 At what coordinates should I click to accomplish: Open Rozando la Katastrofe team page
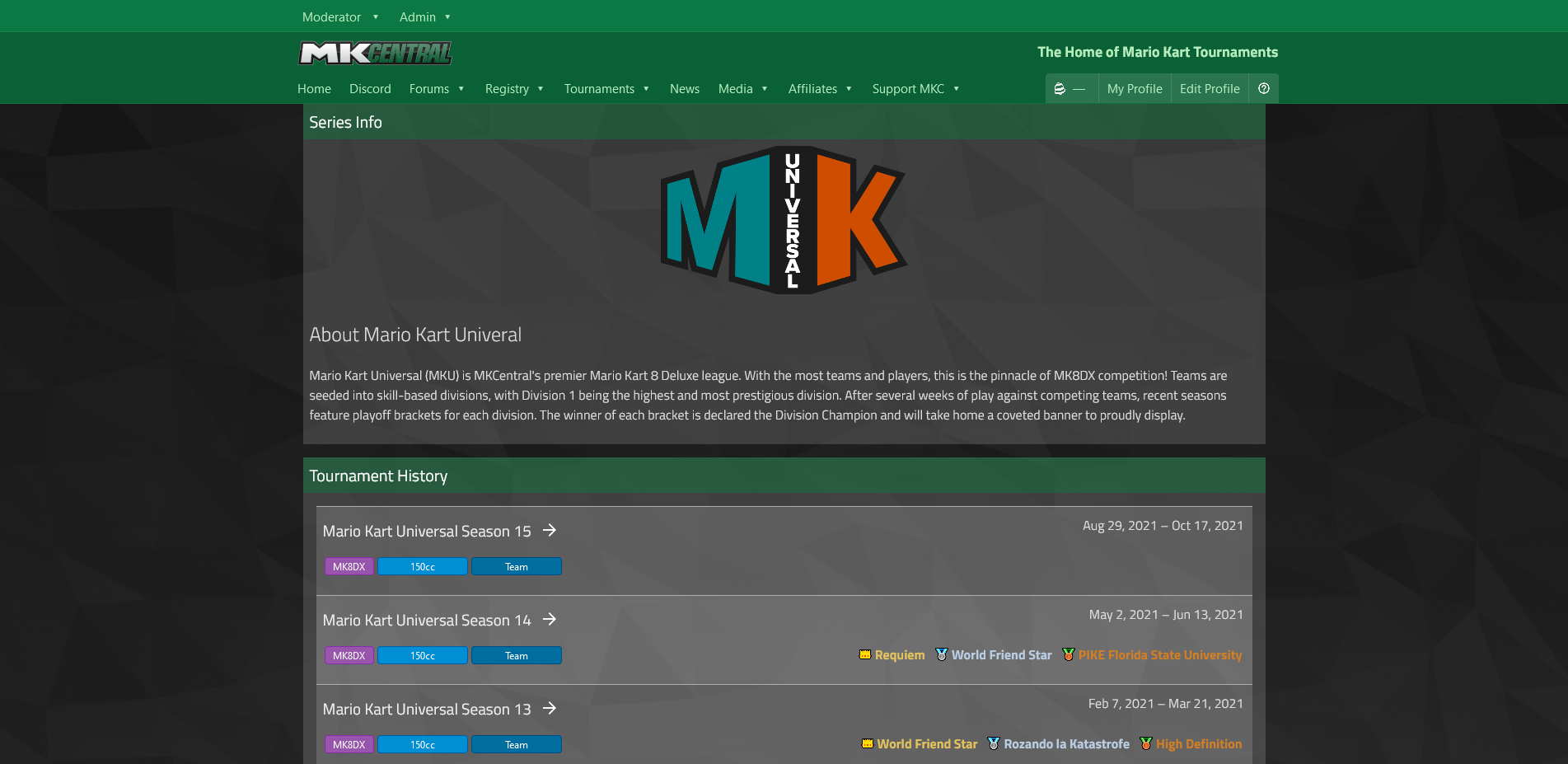[1066, 744]
